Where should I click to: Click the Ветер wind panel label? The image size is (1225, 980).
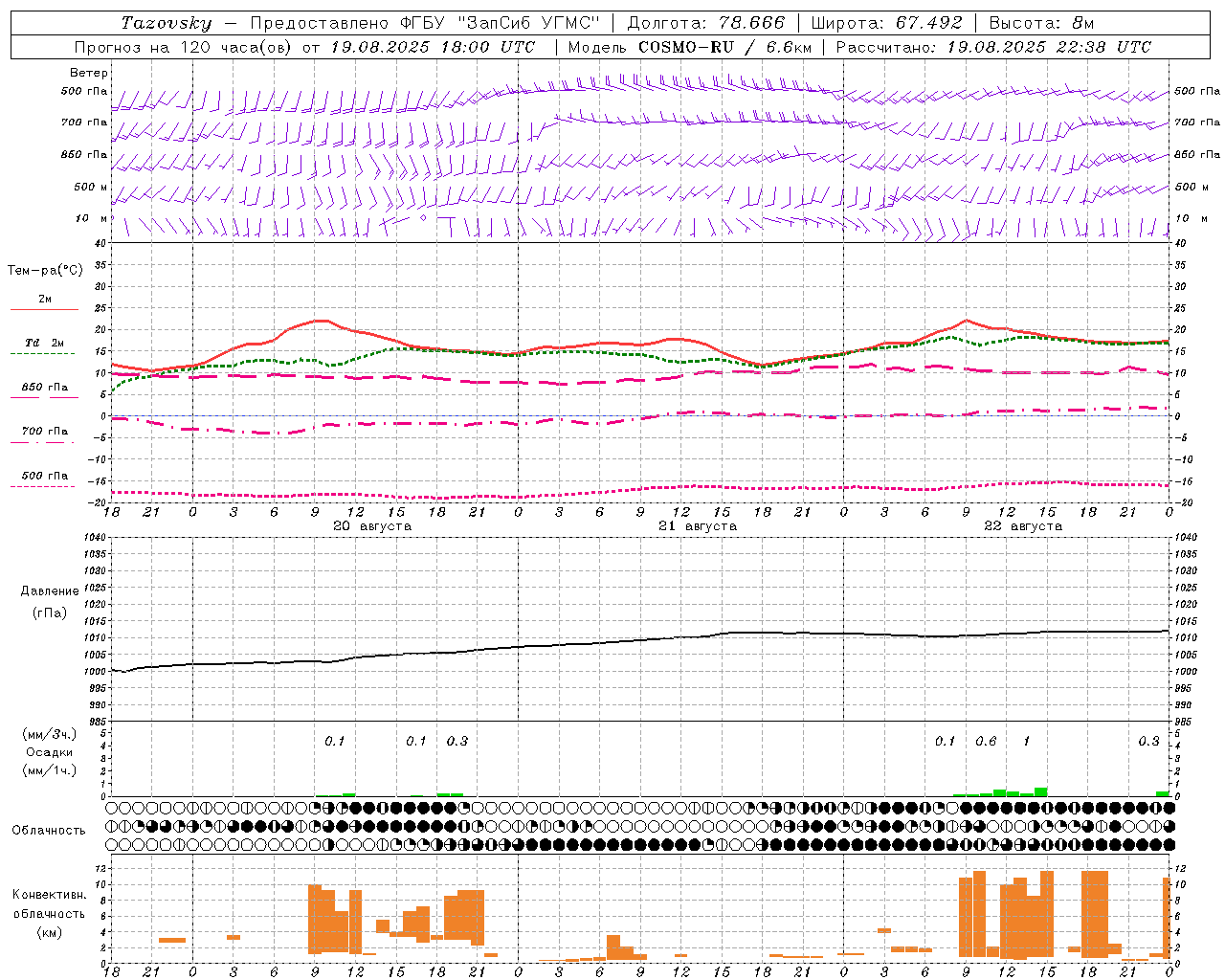coord(89,73)
